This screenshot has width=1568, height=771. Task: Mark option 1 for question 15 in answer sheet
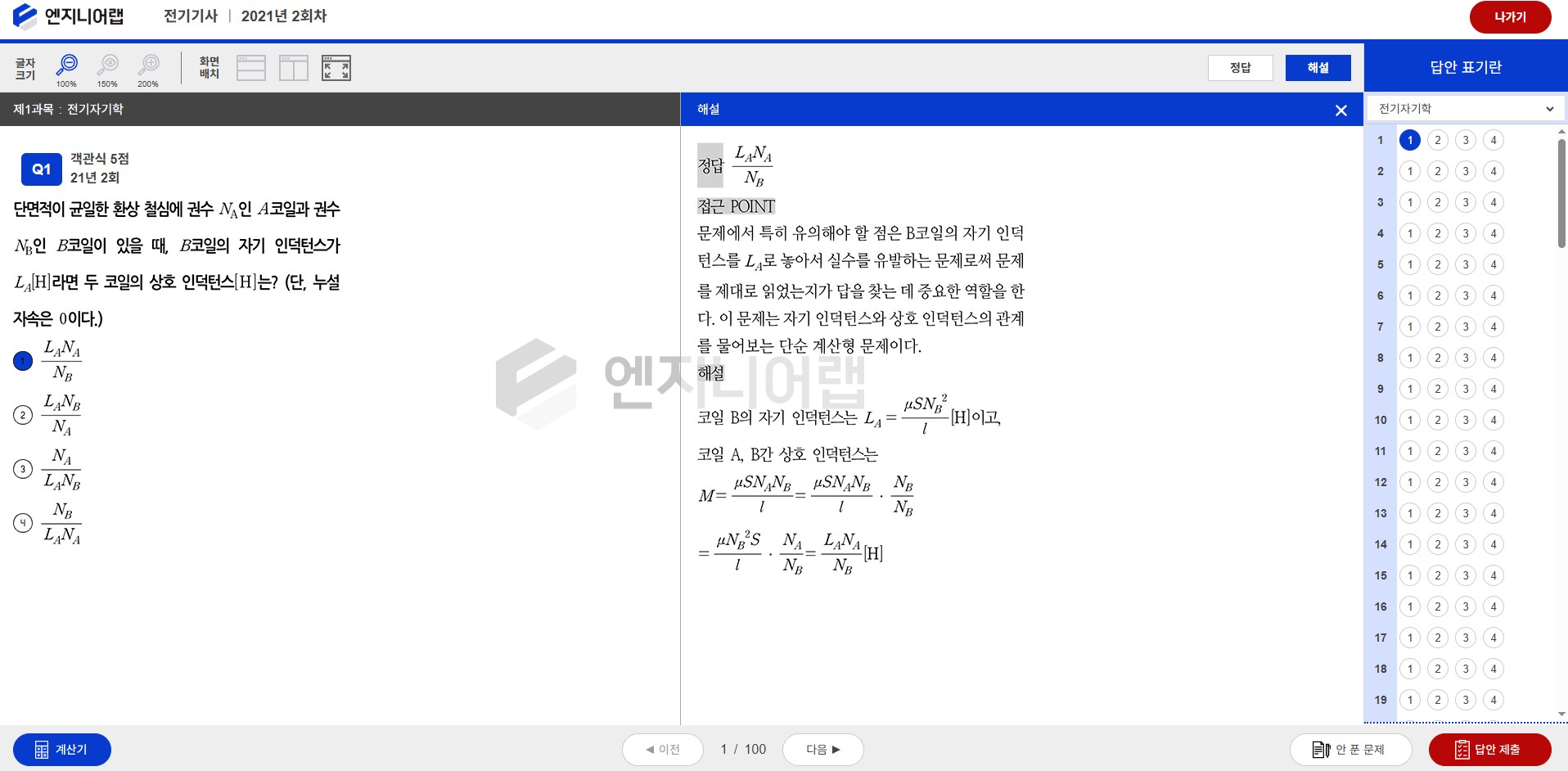[1410, 575]
